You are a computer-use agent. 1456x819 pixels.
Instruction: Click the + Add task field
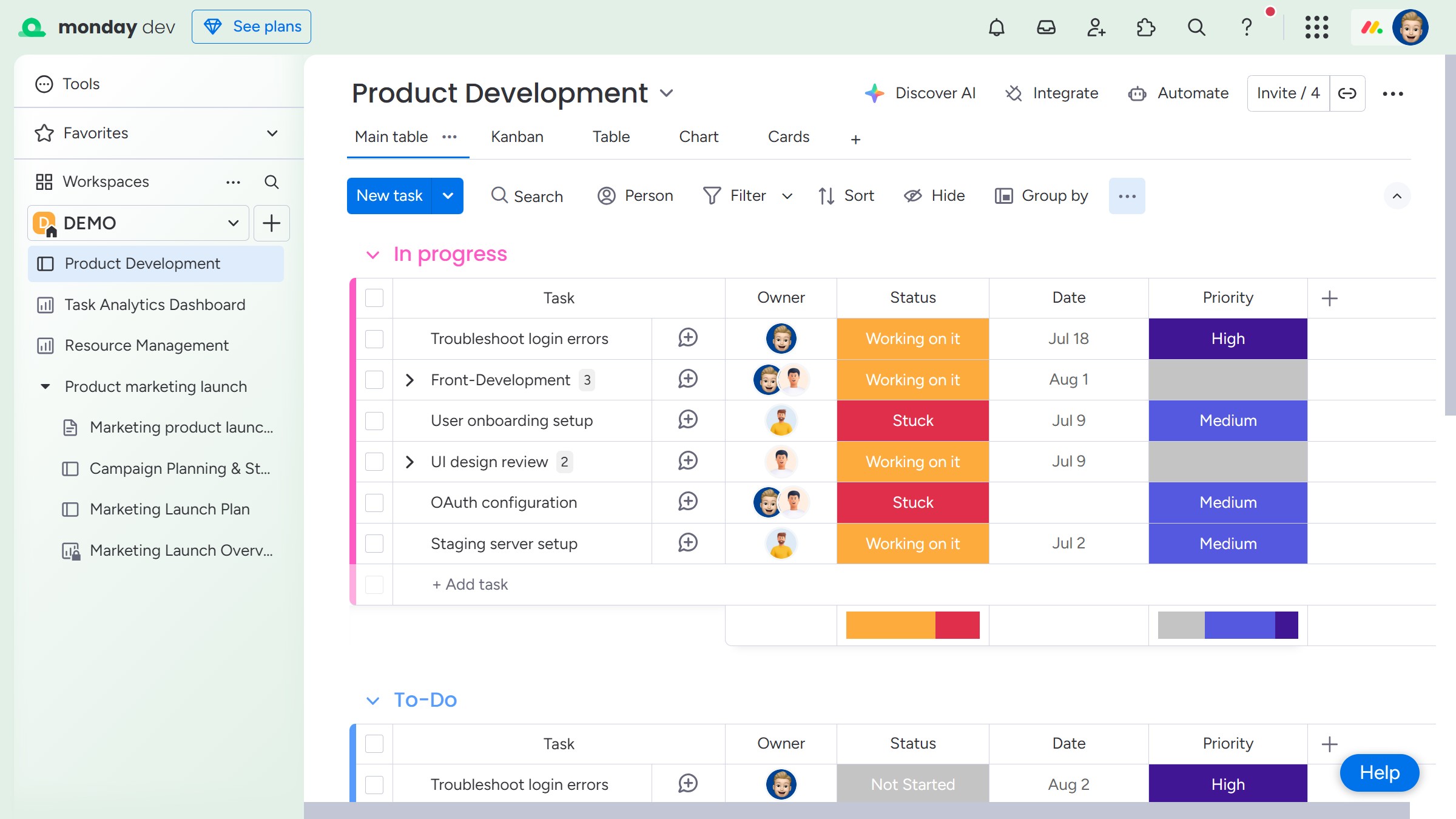coord(470,584)
